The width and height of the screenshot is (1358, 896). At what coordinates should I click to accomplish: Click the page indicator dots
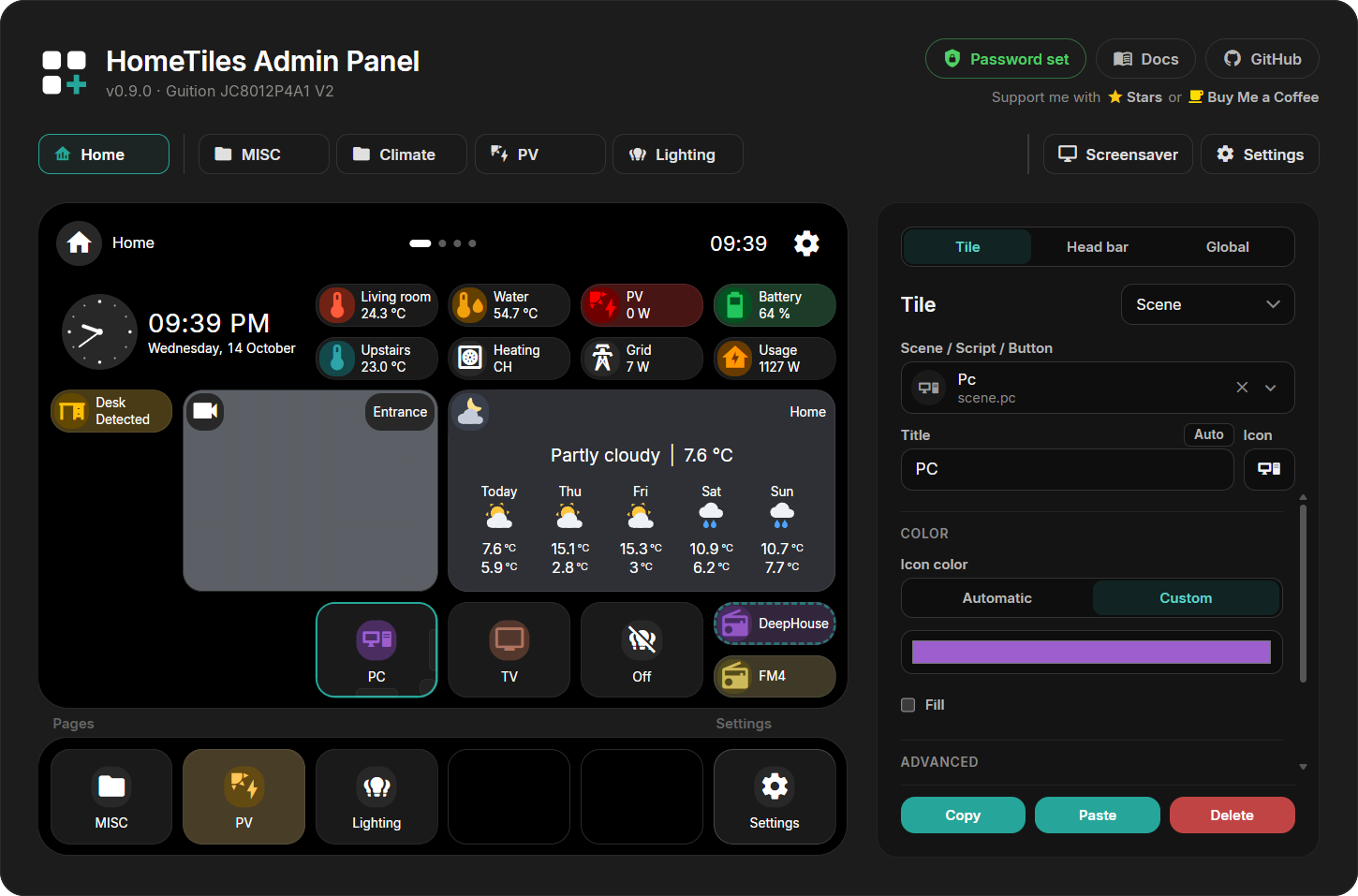coord(443,243)
